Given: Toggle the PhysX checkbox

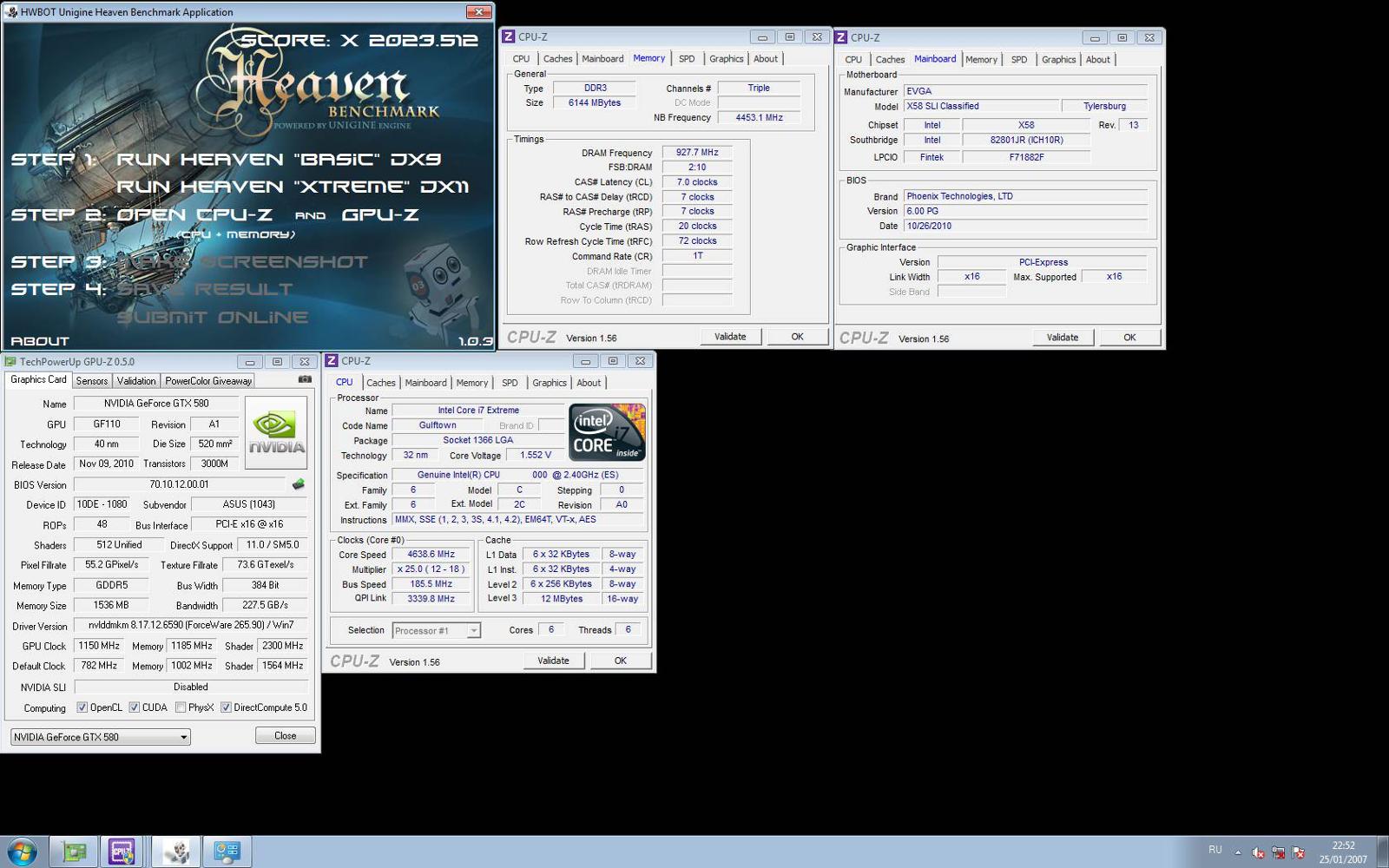Looking at the screenshot, I should pyautogui.click(x=181, y=707).
